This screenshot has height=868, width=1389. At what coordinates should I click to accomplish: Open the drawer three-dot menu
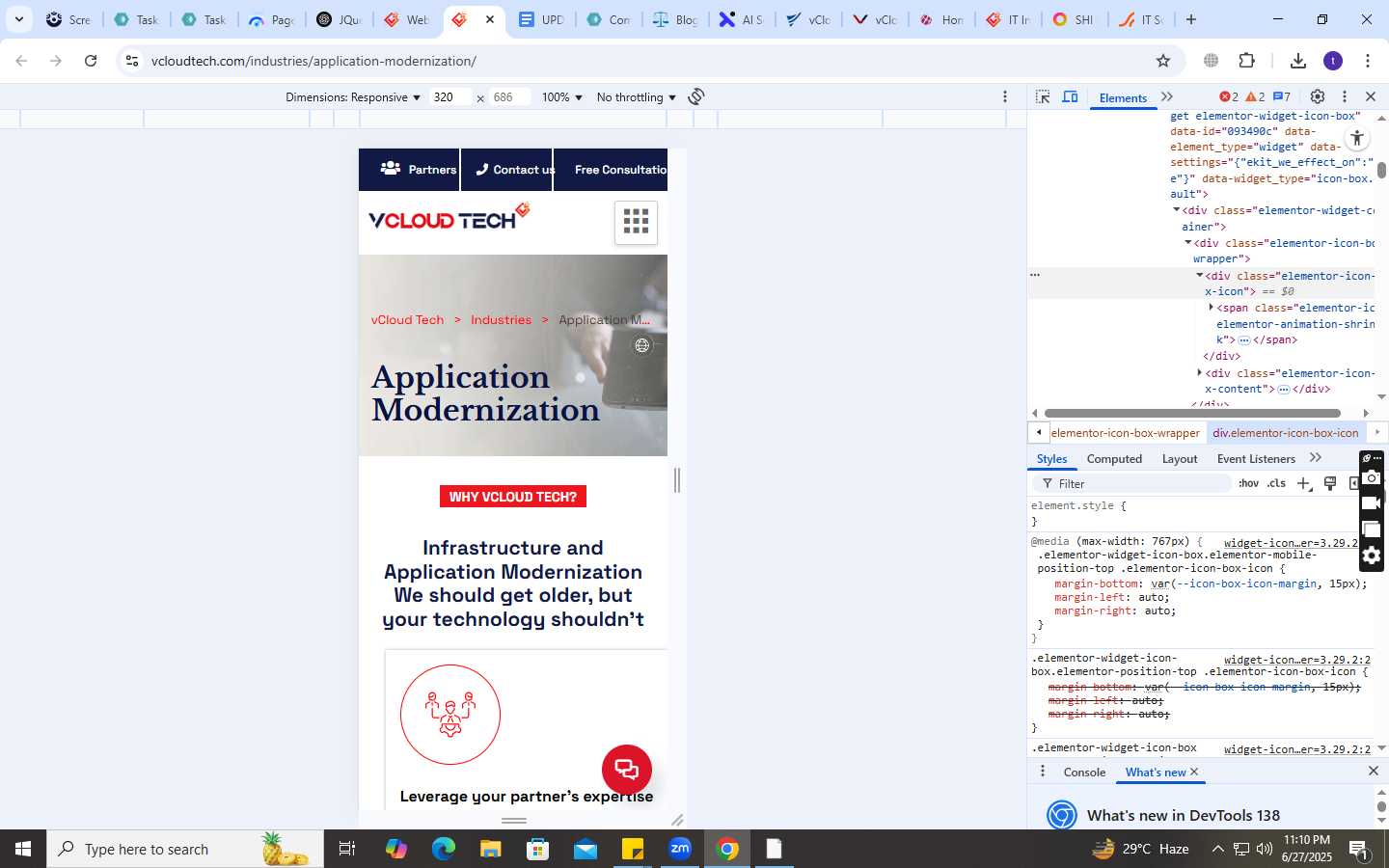point(1043,772)
